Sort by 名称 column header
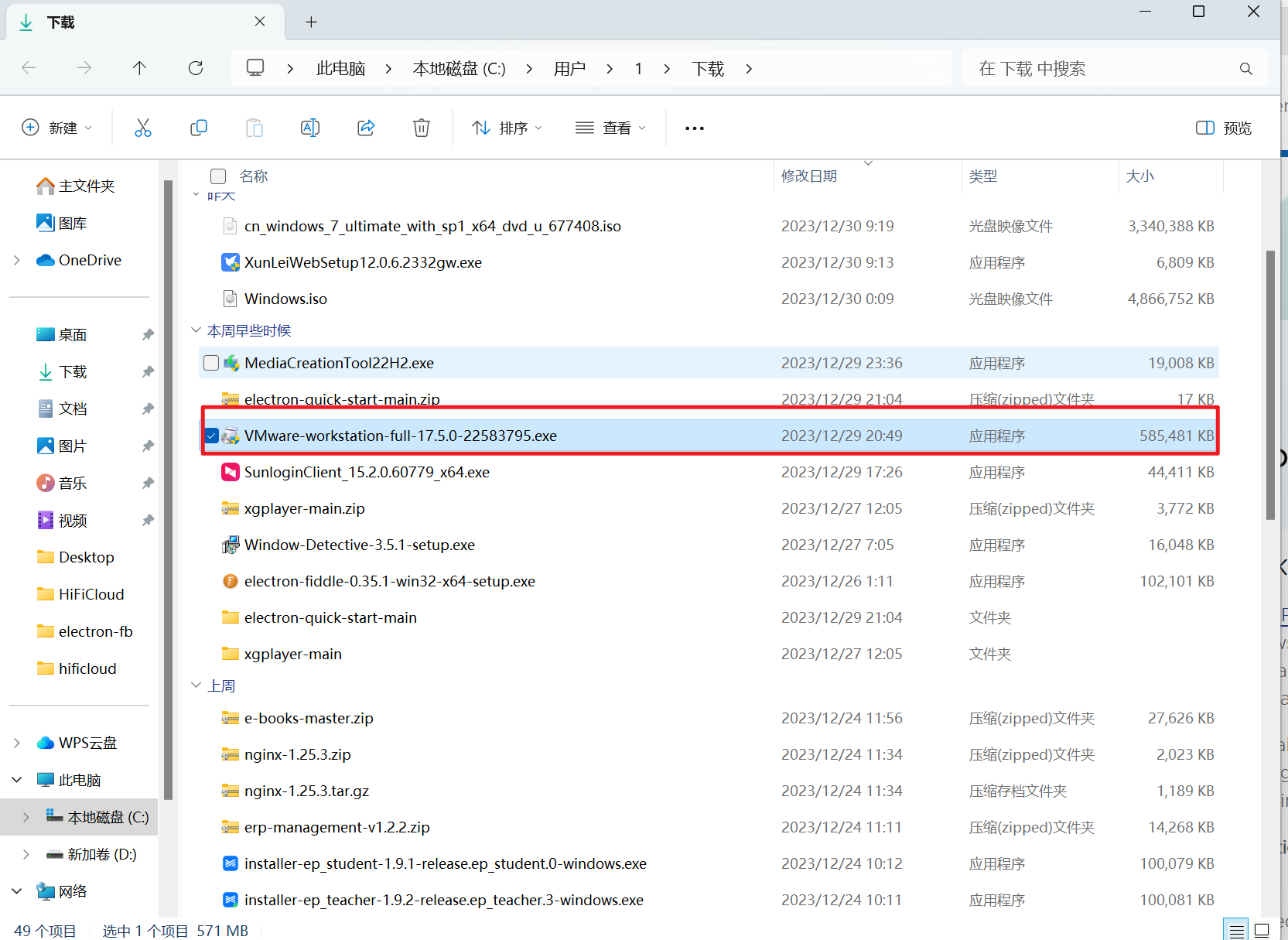The width and height of the screenshot is (1288, 940). (x=254, y=176)
